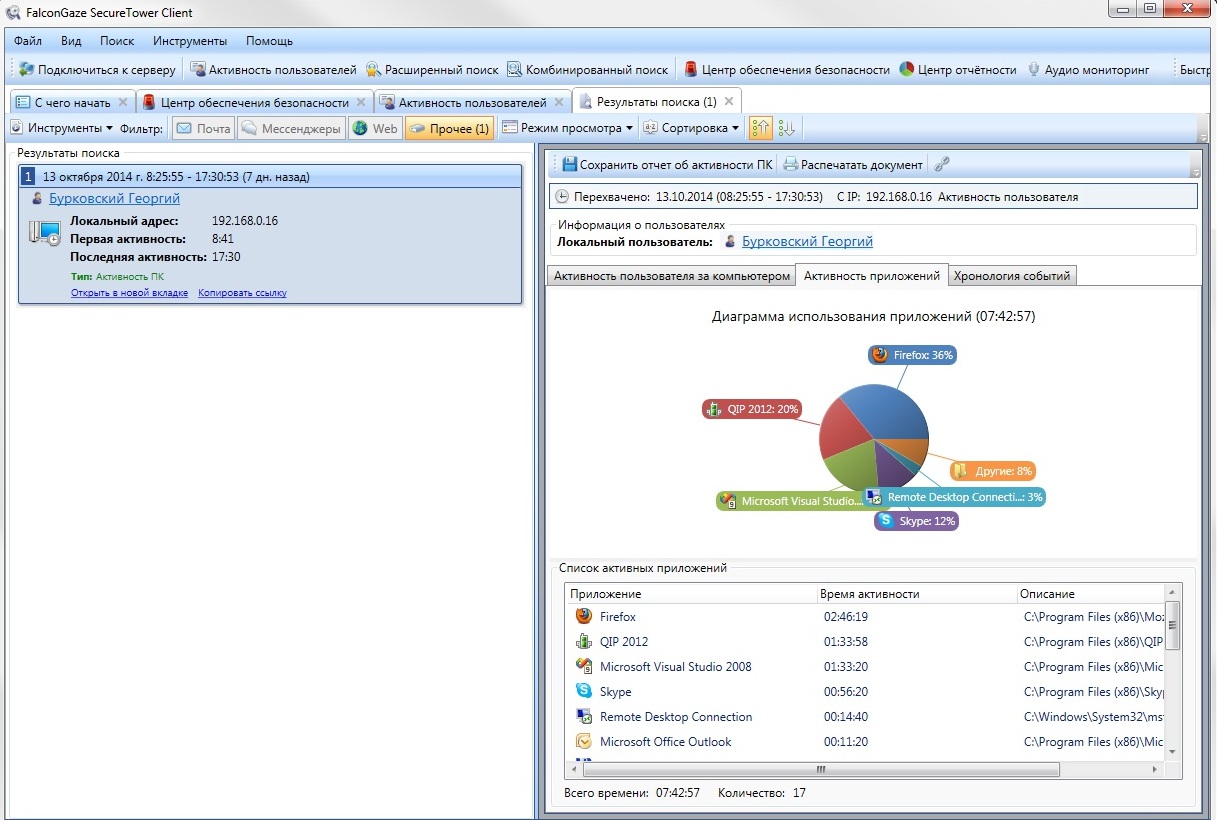Open the Reporting Center pie chart icon
The width and height of the screenshot is (1217, 820).
[907, 70]
